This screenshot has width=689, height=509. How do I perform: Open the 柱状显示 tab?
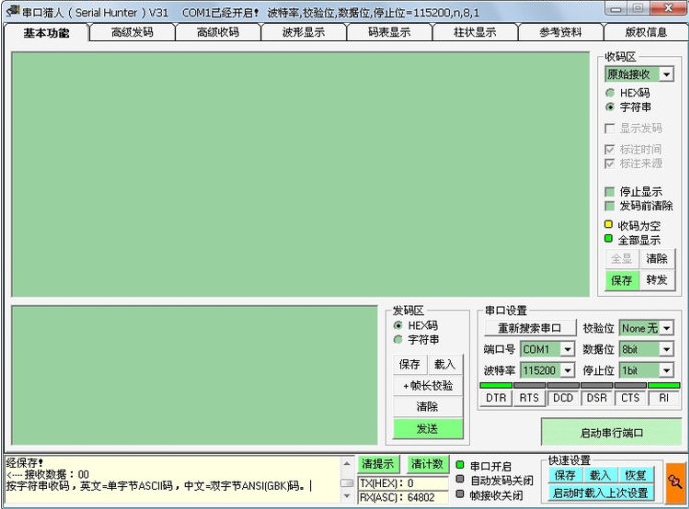coord(475,32)
